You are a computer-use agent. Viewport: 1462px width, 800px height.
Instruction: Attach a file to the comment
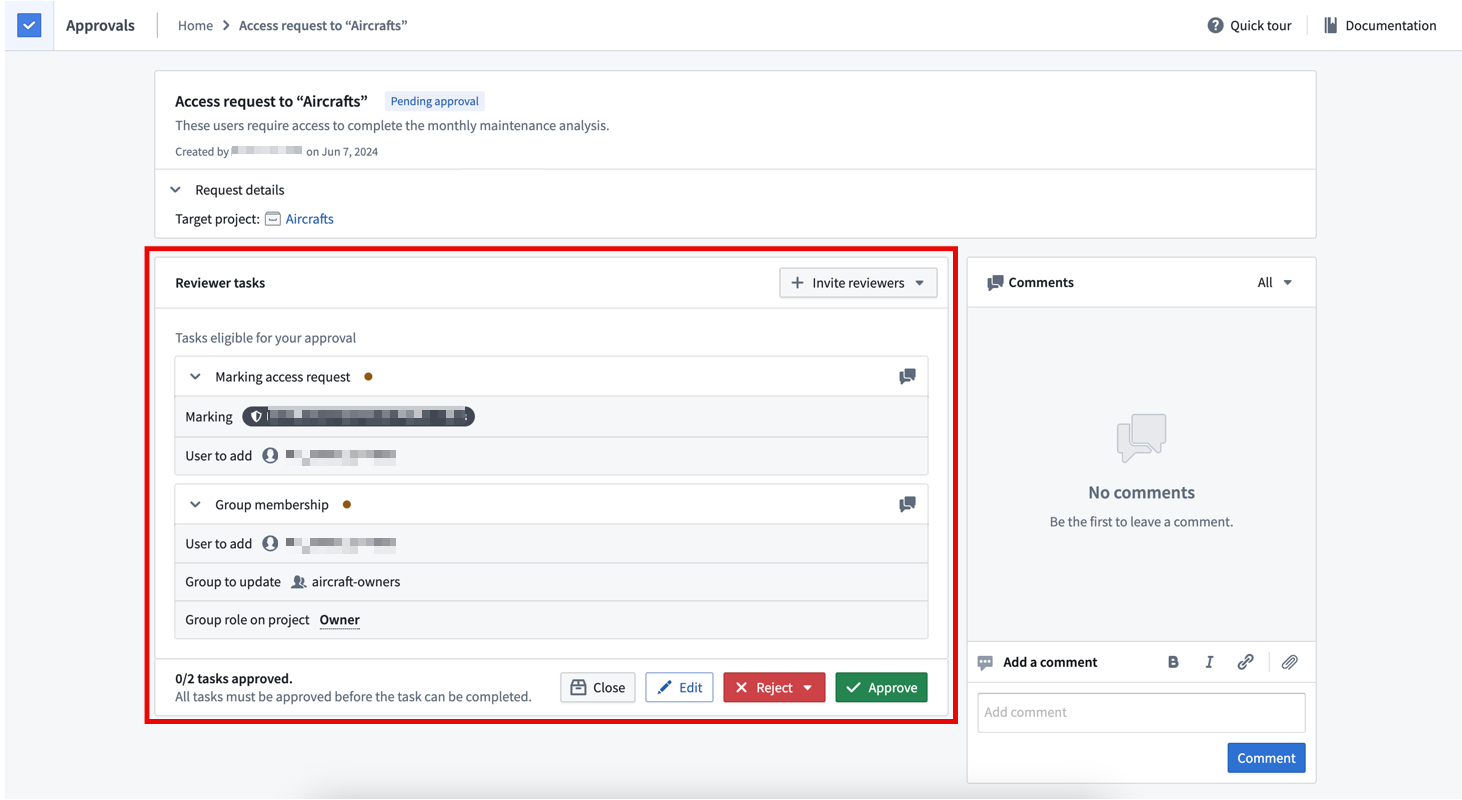1290,662
